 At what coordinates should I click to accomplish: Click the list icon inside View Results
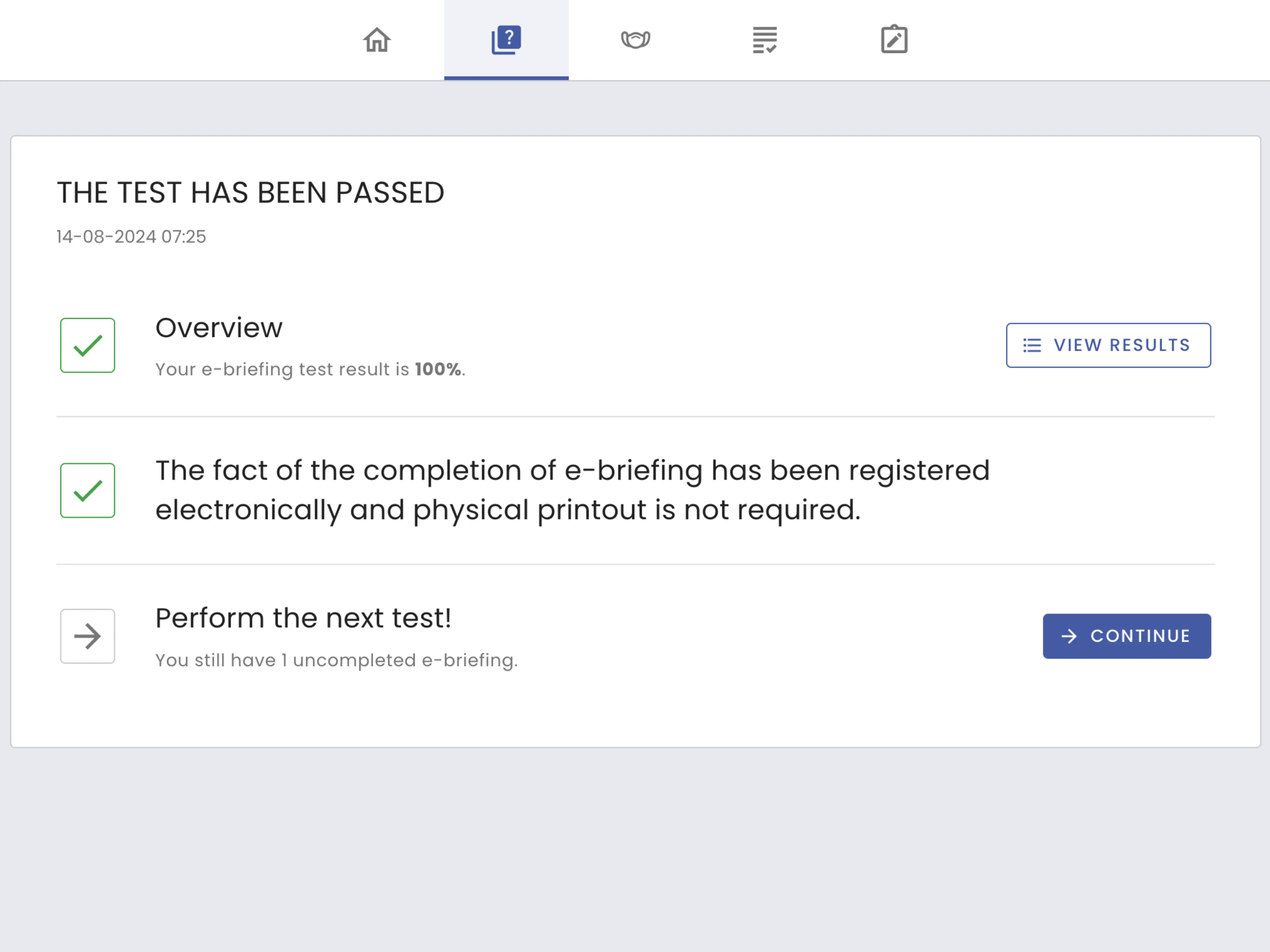point(1032,346)
